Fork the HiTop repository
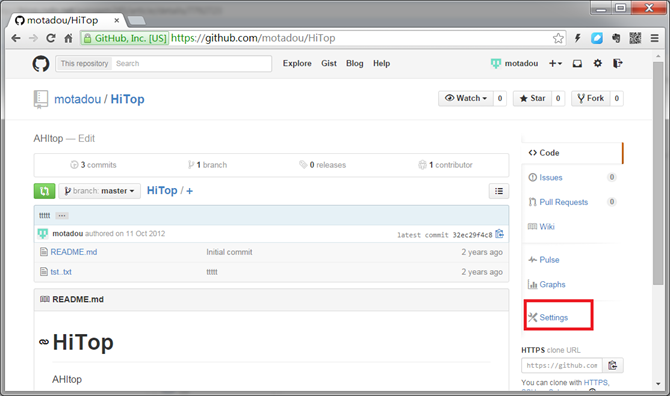The image size is (670, 396). [591, 98]
